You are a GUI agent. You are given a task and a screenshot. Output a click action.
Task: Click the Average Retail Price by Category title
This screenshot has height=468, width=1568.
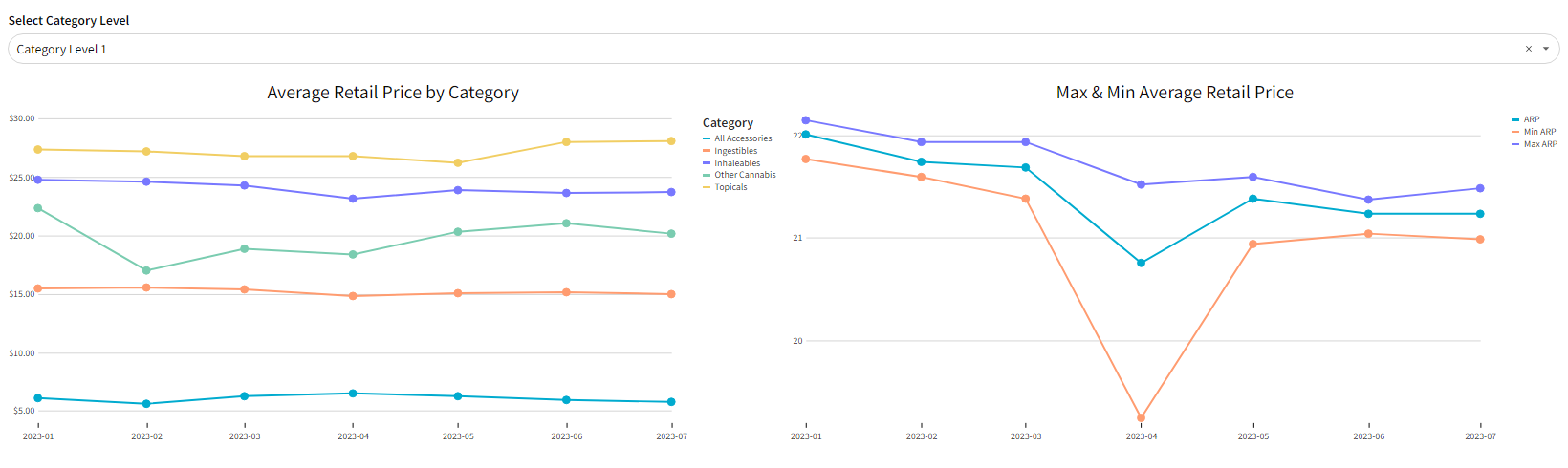point(393,93)
